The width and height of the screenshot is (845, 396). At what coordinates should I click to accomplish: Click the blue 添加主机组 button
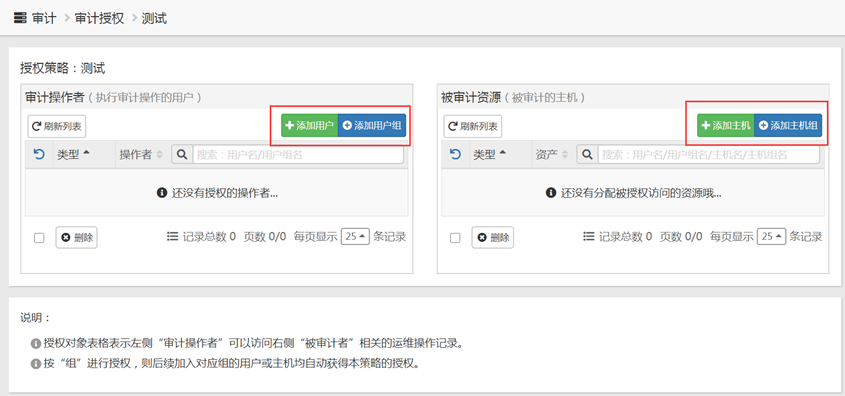pos(788,126)
